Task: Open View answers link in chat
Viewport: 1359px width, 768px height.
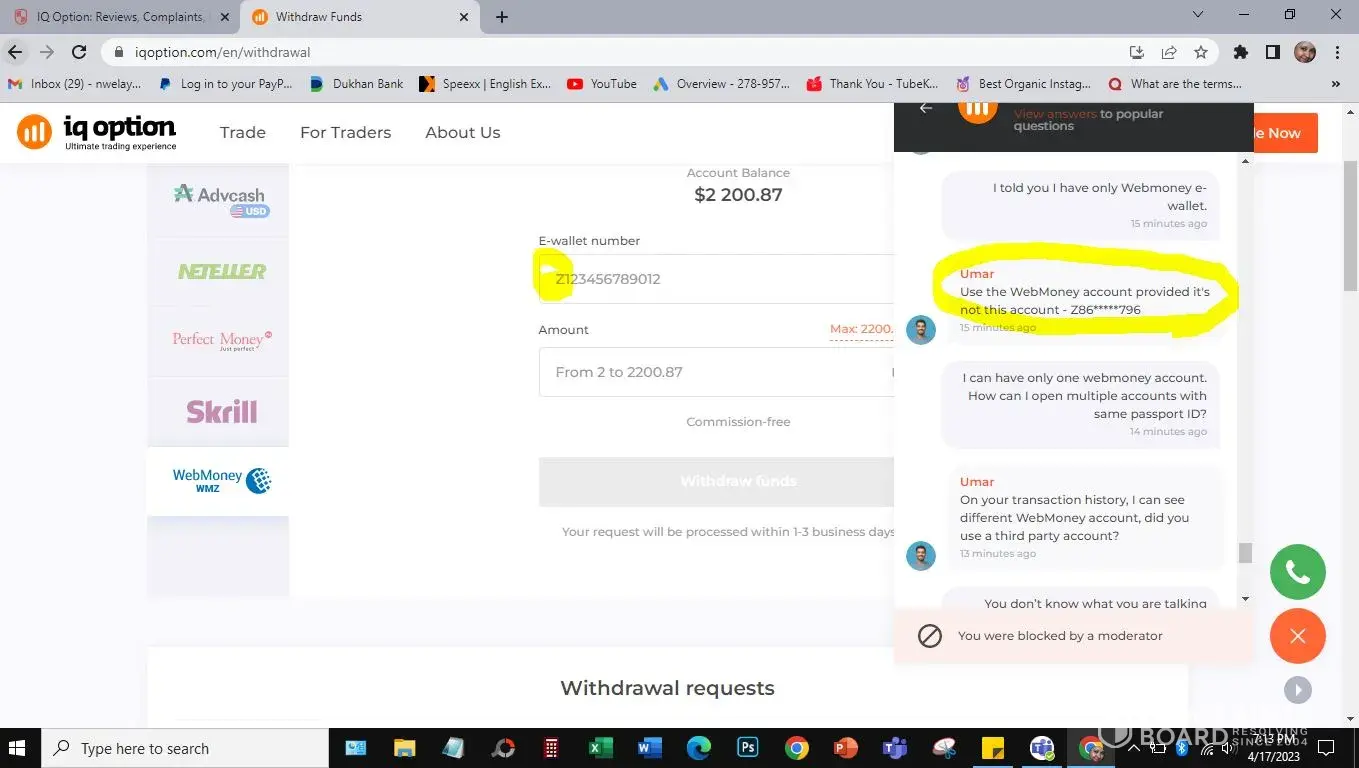Action: pyautogui.click(x=1055, y=114)
